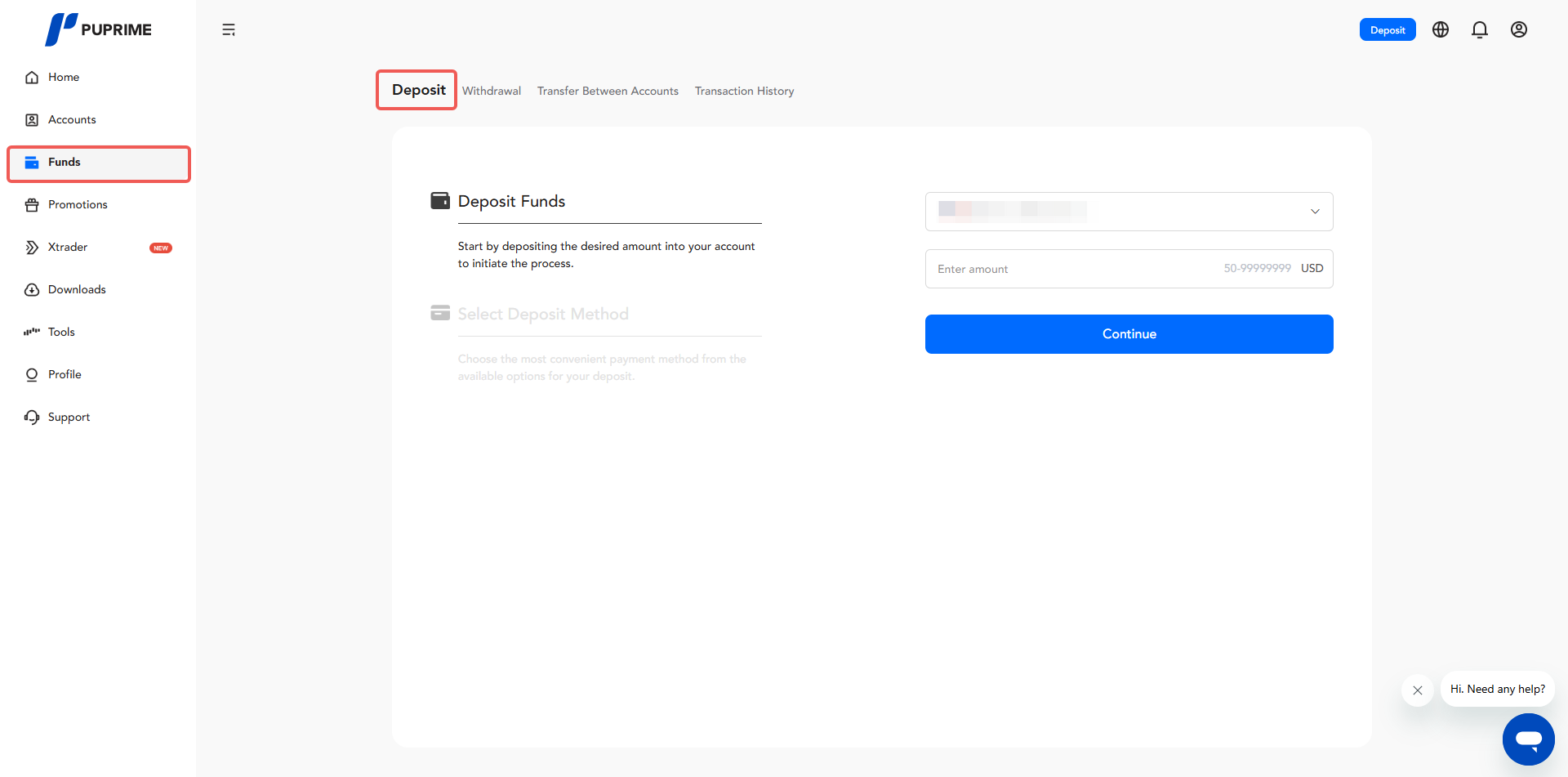This screenshot has width=1568, height=777.
Task: Switch to Transfer Between Accounts tab
Action: (608, 92)
